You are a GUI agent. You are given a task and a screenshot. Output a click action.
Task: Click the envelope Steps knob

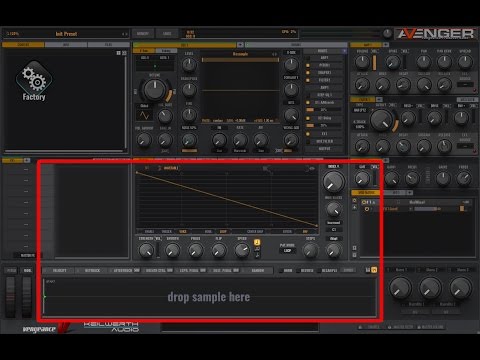click(x=310, y=251)
